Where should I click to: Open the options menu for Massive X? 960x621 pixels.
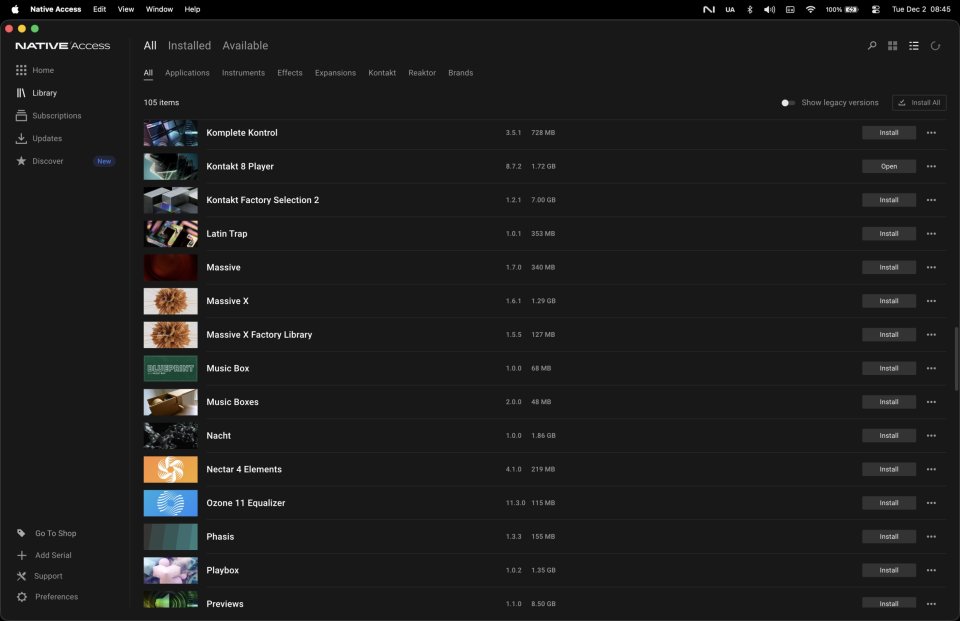coord(931,301)
